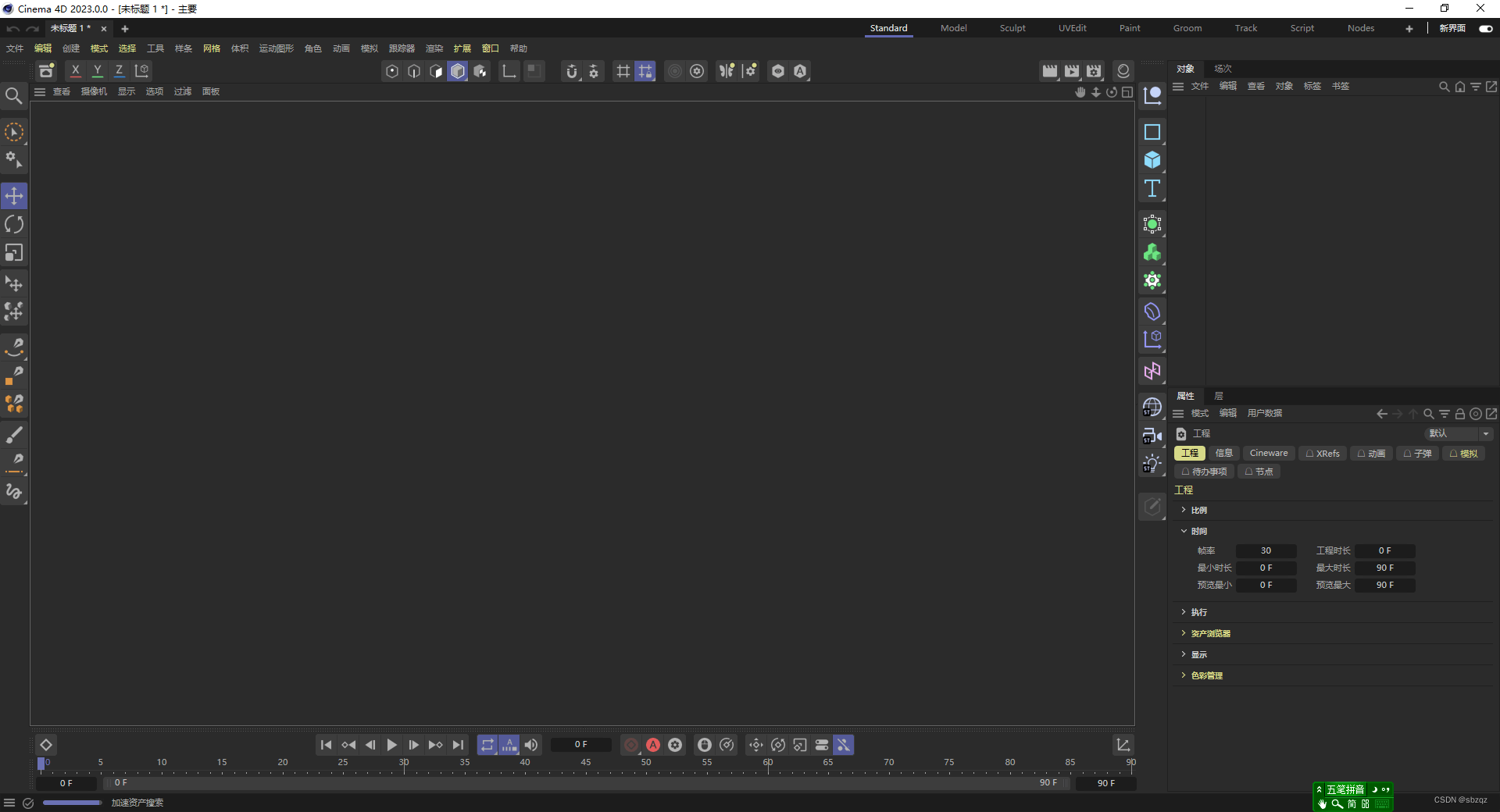
Task: Open the 默认 preset dropdown
Action: (x=1459, y=433)
